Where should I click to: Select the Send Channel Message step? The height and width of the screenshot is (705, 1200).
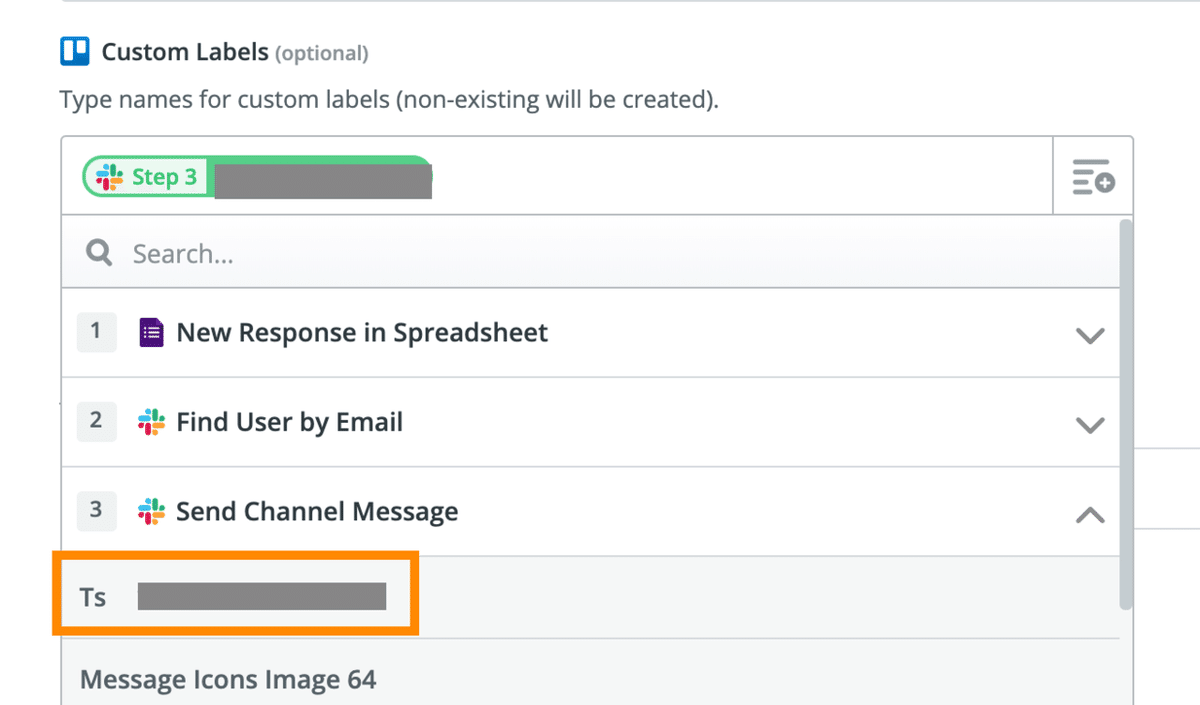click(x=317, y=512)
